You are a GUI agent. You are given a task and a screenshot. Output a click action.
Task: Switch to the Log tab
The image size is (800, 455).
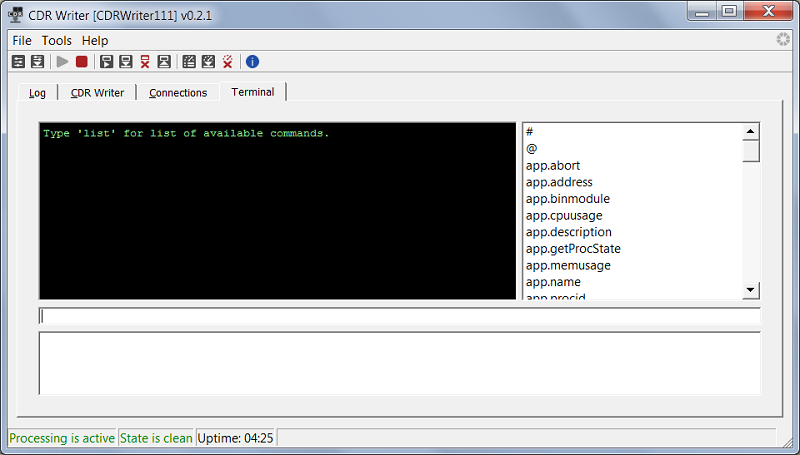tap(37, 93)
